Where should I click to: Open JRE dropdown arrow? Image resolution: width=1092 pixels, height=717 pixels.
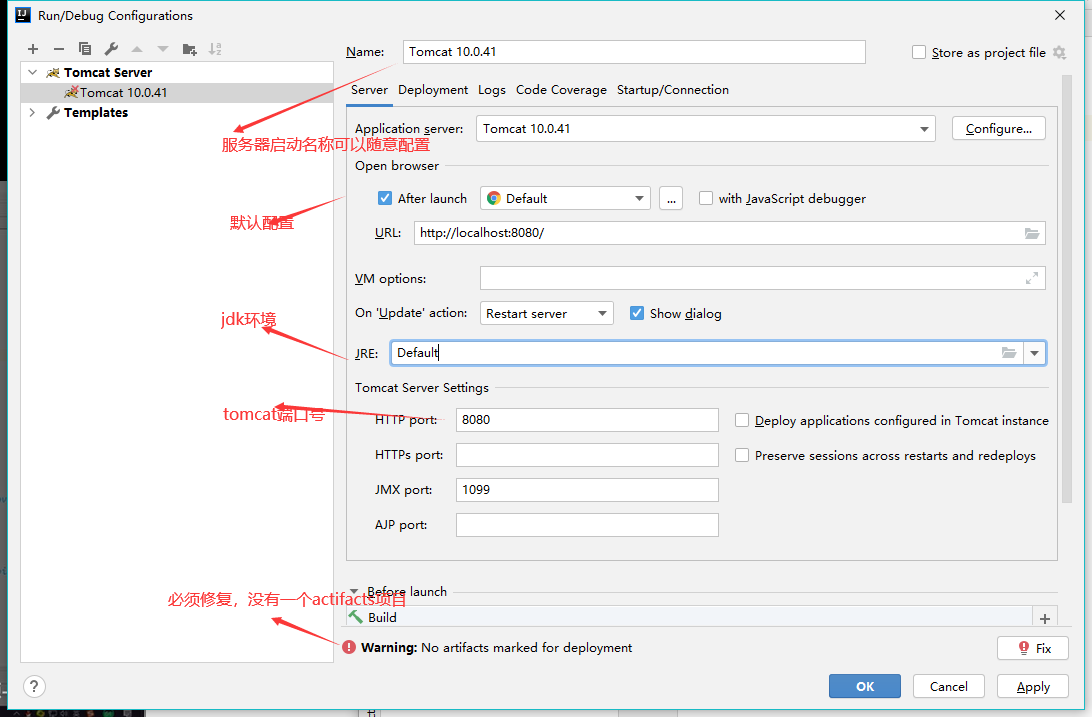1035,353
